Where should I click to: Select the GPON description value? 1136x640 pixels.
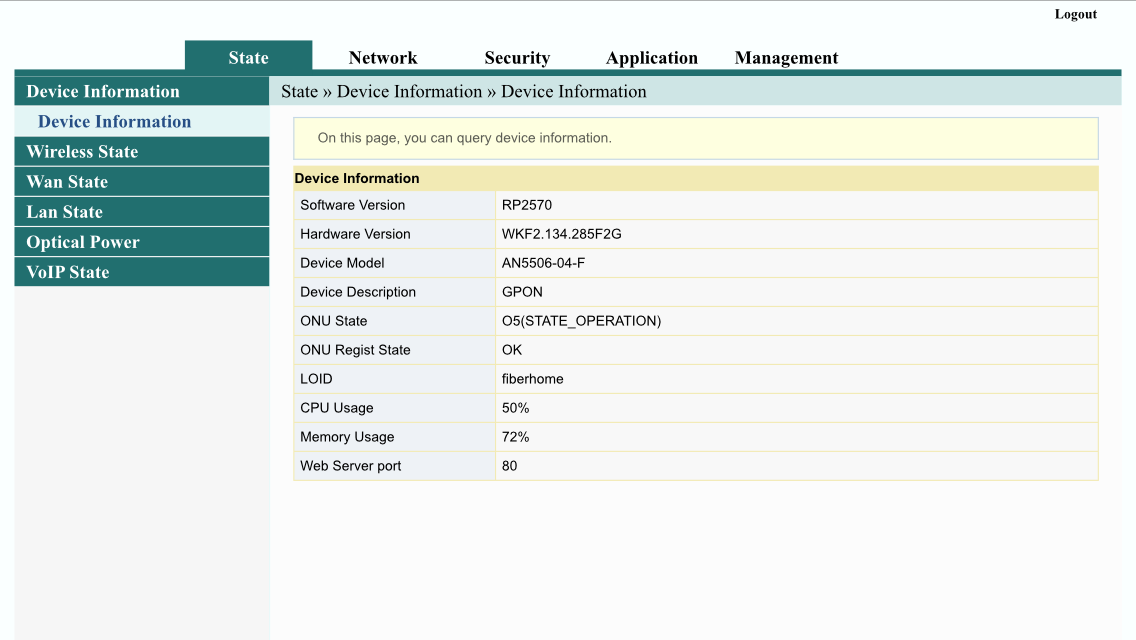click(x=522, y=292)
